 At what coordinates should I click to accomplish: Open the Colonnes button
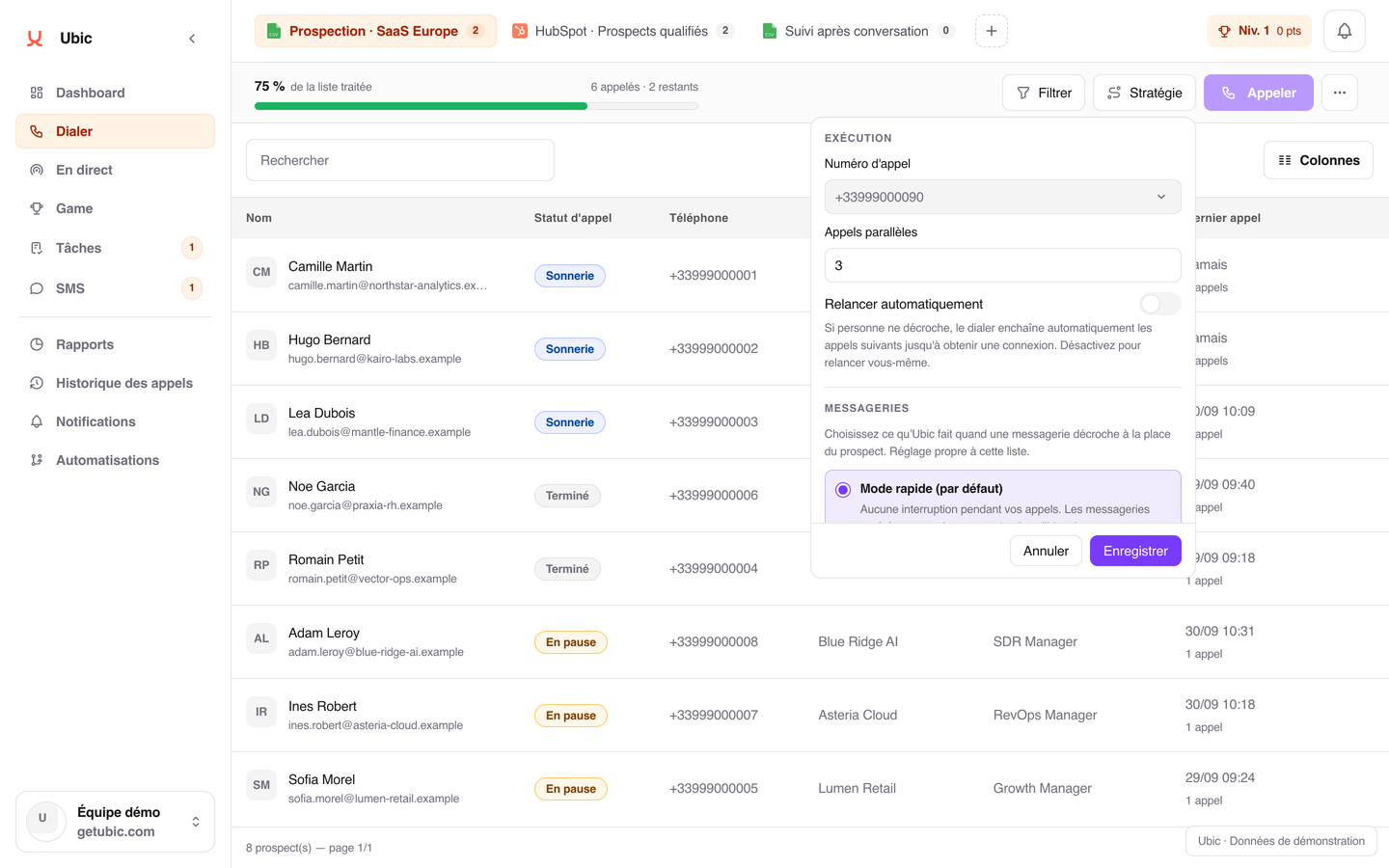click(x=1319, y=160)
